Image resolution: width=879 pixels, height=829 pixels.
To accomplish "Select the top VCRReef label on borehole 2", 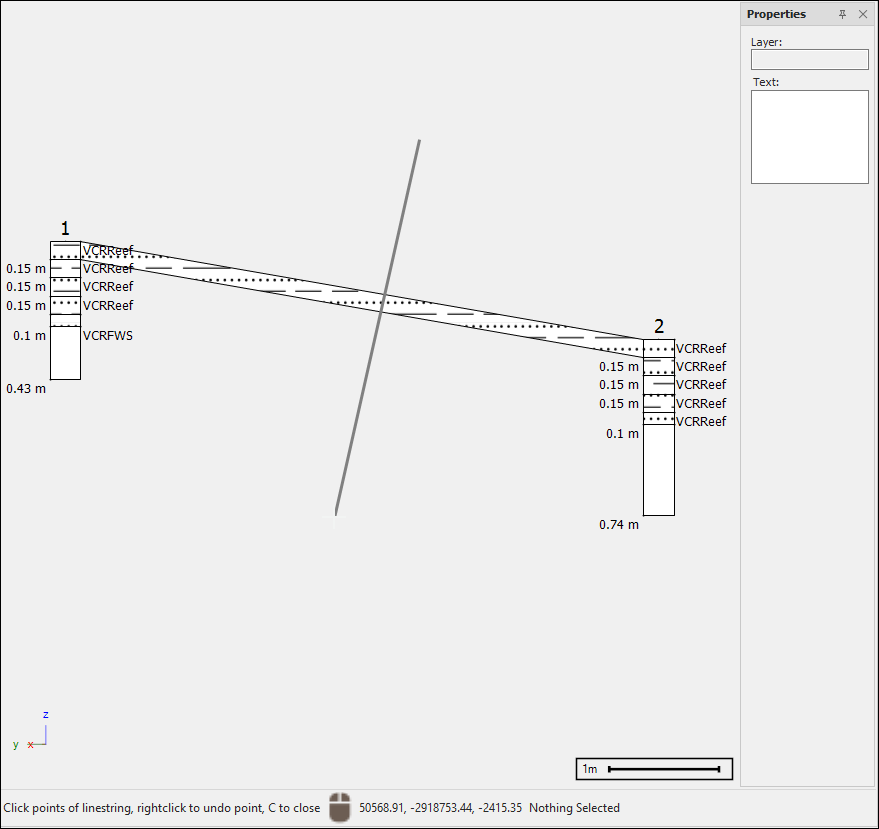I will coord(701,349).
